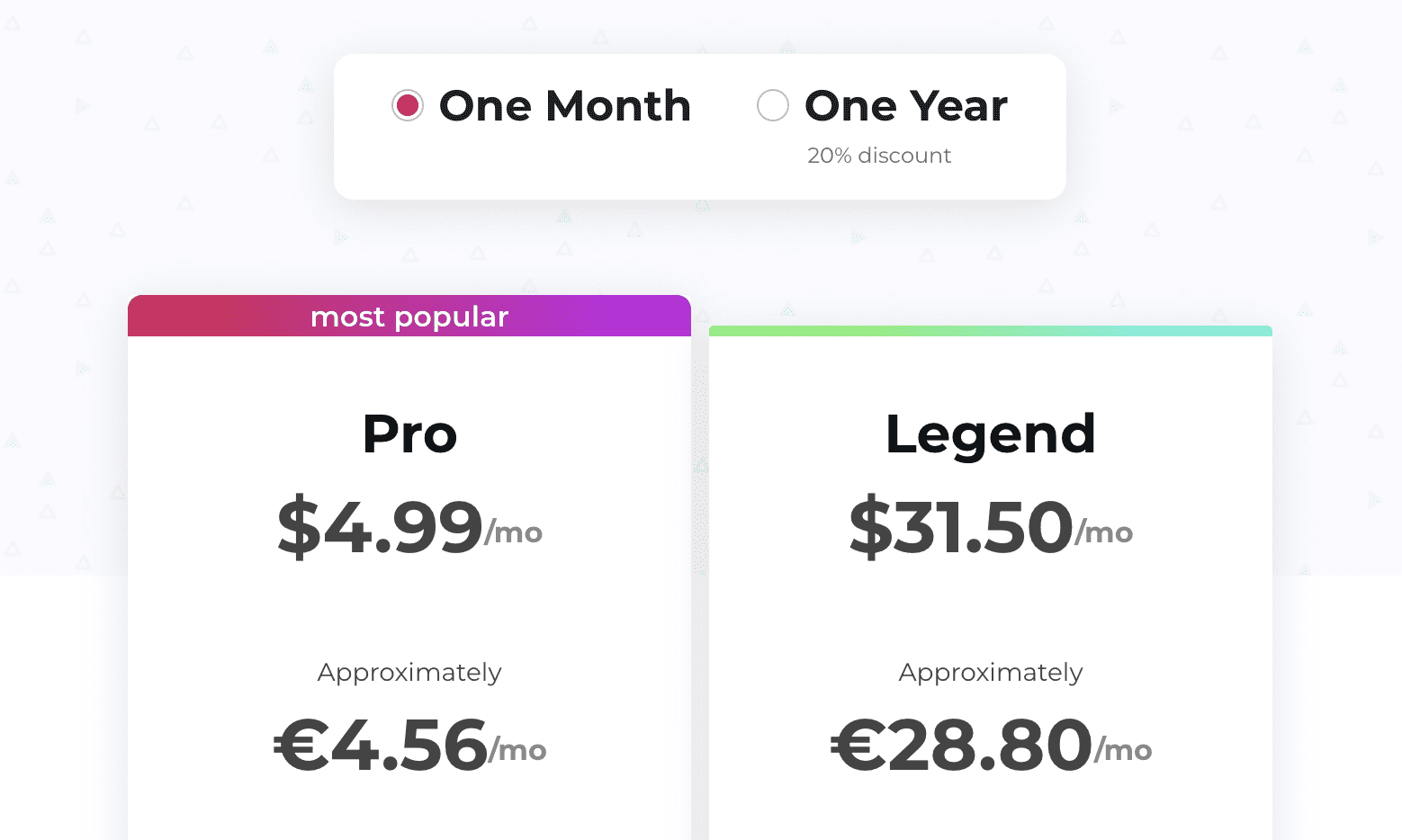
Task: Click the "/mo" suffix beside €28.80
Action: [1123, 751]
